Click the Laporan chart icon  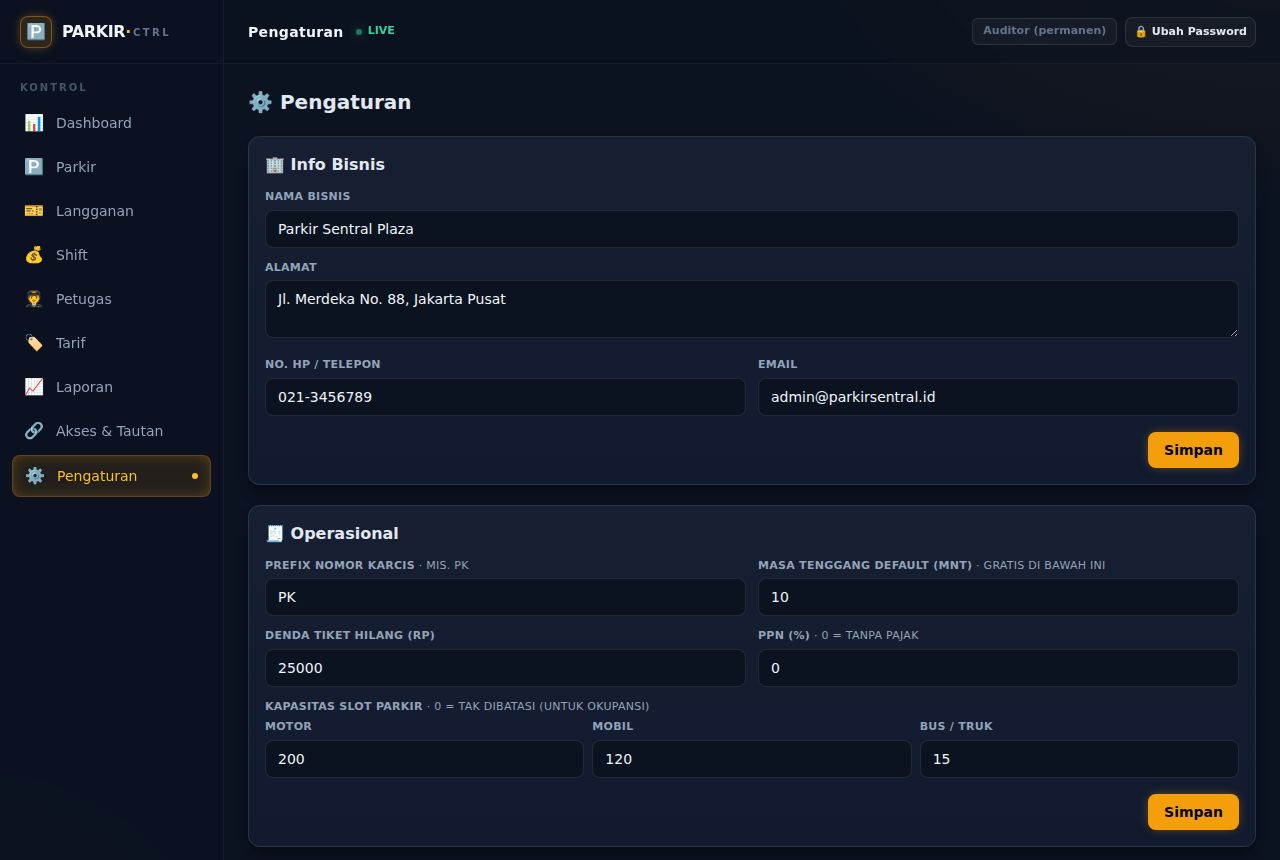point(34,387)
